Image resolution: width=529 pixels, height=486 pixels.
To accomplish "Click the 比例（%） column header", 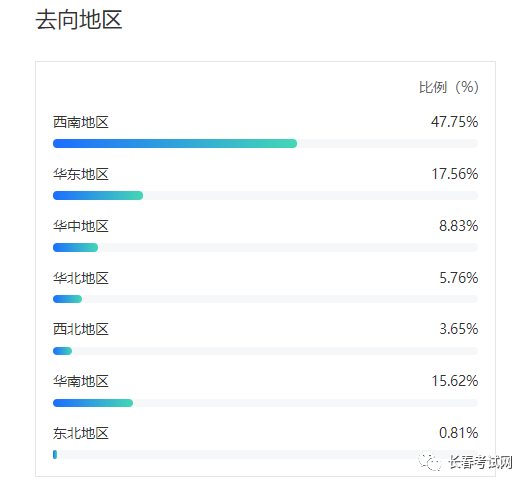I will 448,87.
